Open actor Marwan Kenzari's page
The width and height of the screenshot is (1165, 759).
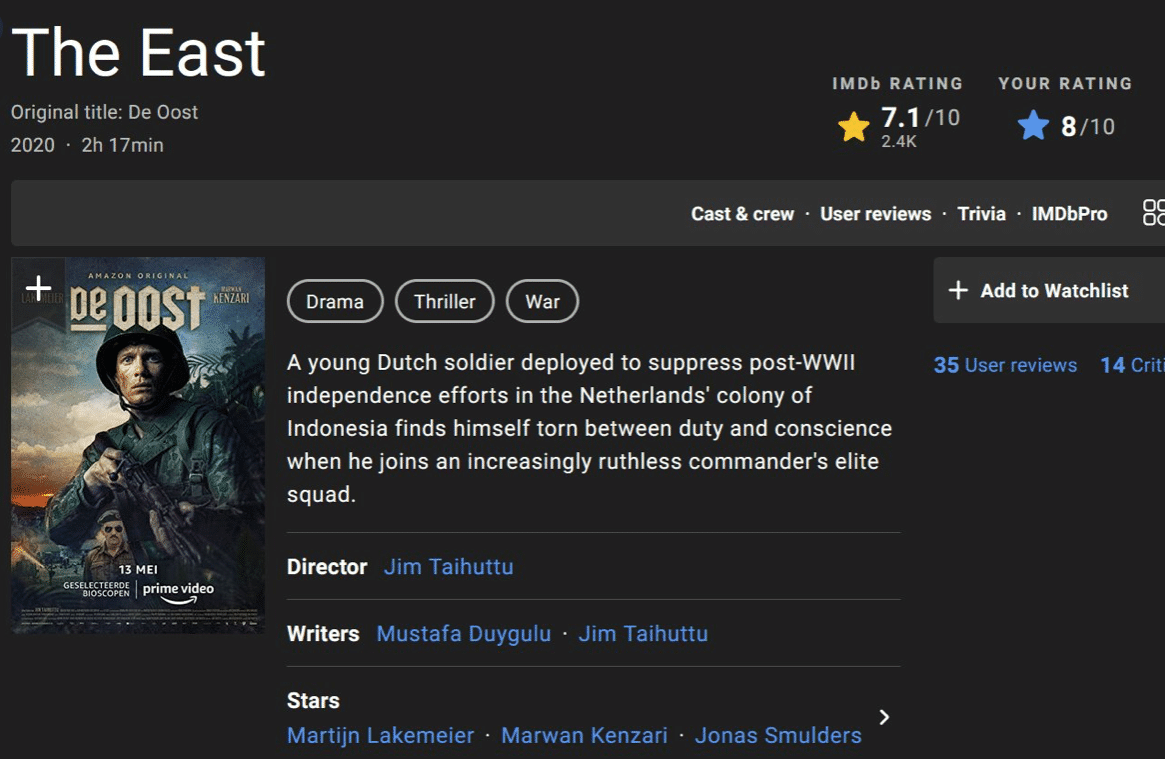click(584, 736)
